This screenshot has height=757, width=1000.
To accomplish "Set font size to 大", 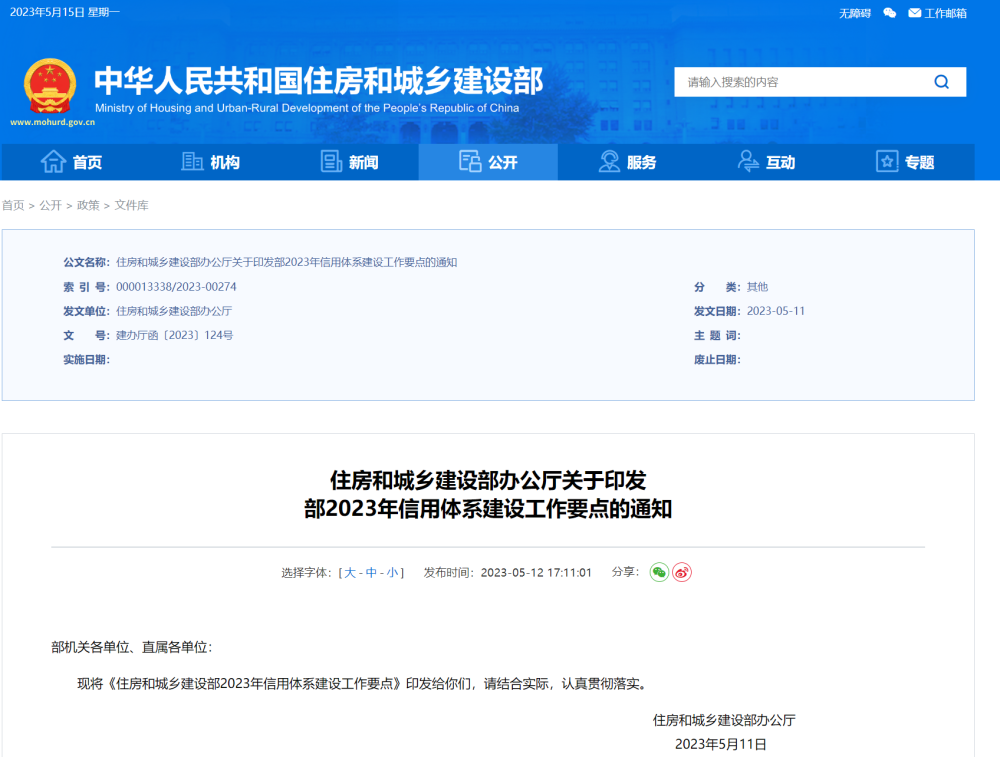I will pyautogui.click(x=350, y=573).
